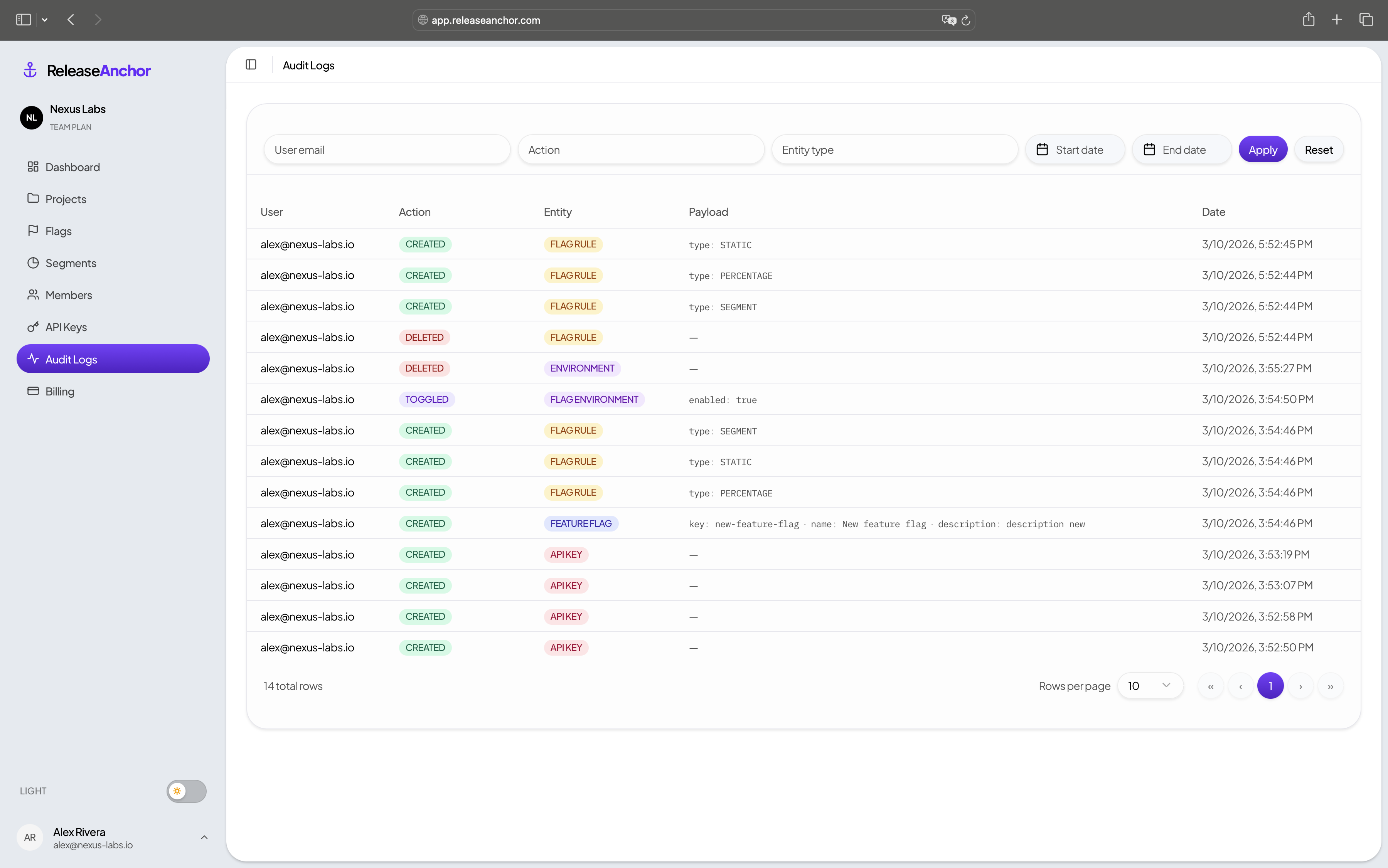The image size is (1388, 868).
Task: Click the User email filter field
Action: (x=386, y=150)
